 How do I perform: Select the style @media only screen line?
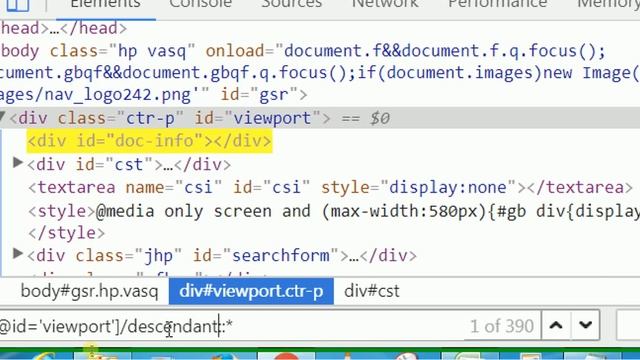pos(333,211)
